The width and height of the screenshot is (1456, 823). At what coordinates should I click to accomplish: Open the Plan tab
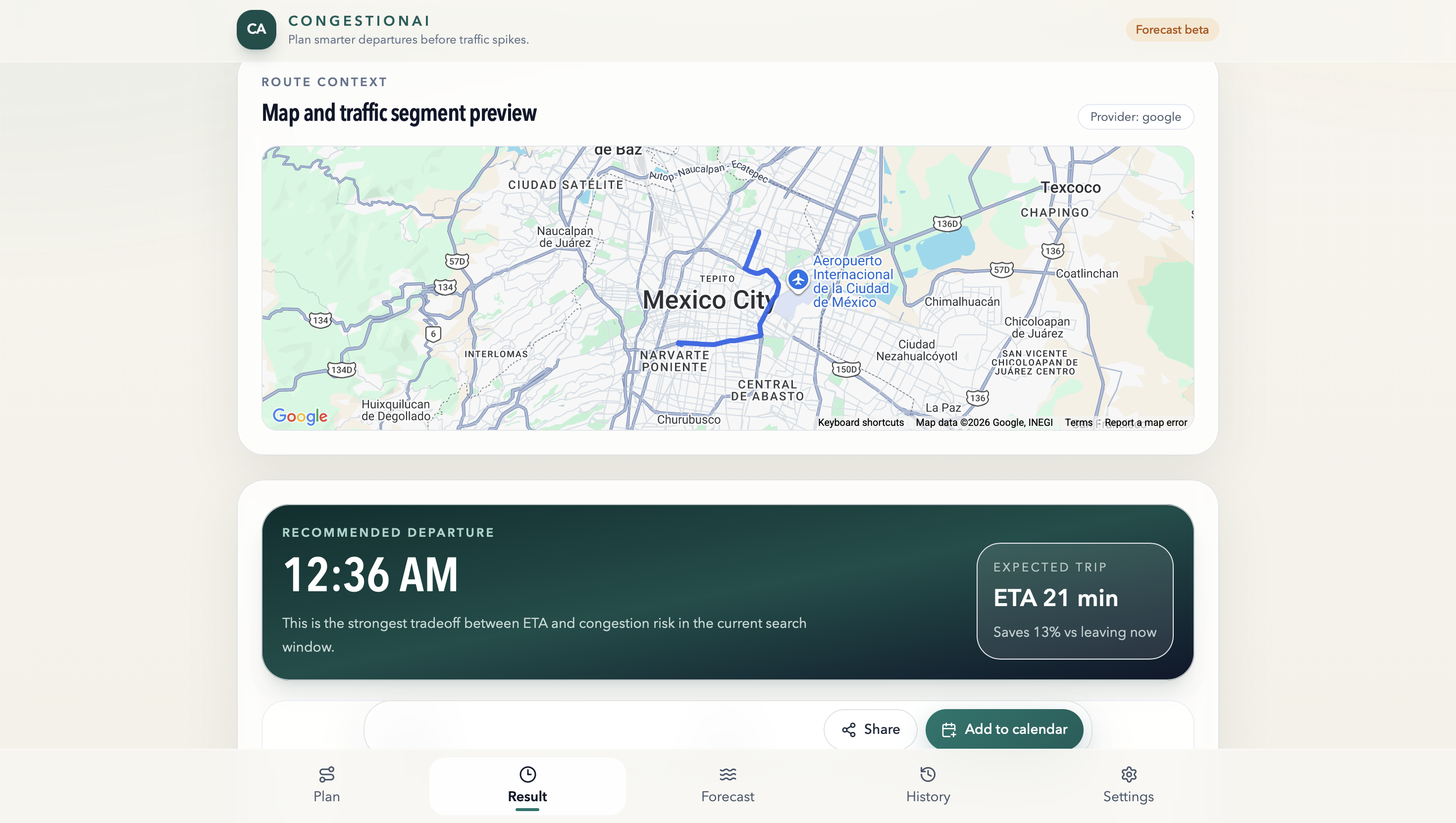[327, 785]
